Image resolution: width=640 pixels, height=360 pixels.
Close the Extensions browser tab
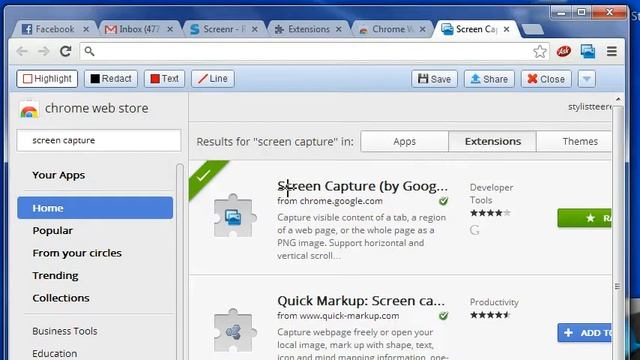(338, 29)
